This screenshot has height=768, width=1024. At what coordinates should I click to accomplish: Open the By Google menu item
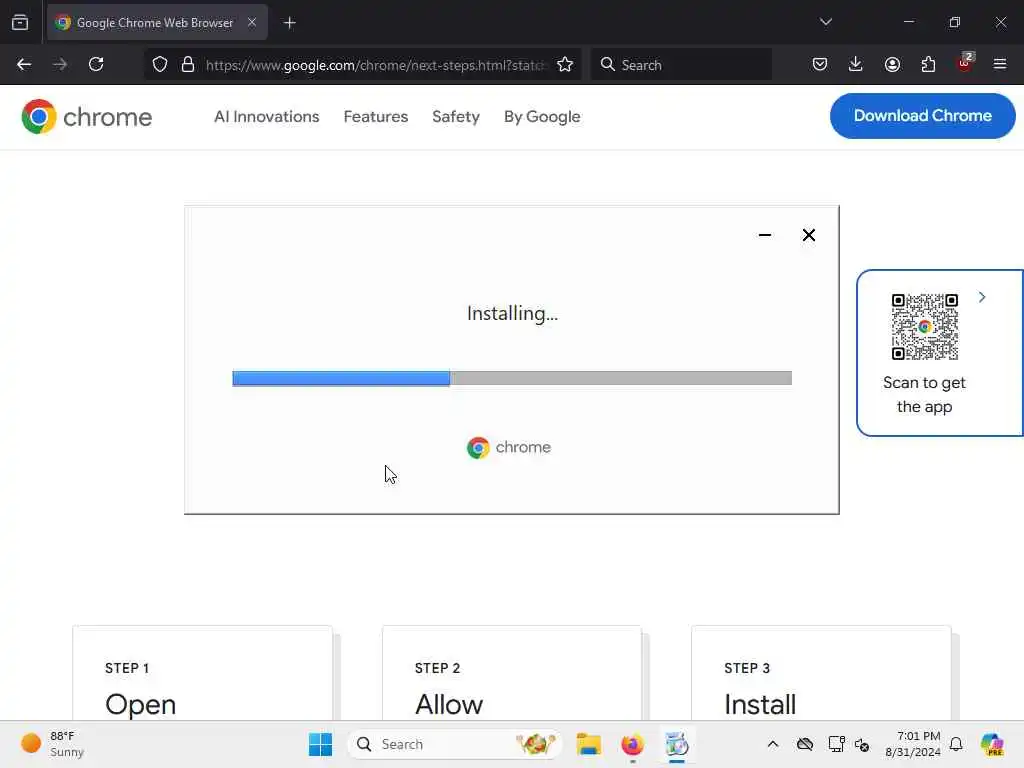[542, 116]
